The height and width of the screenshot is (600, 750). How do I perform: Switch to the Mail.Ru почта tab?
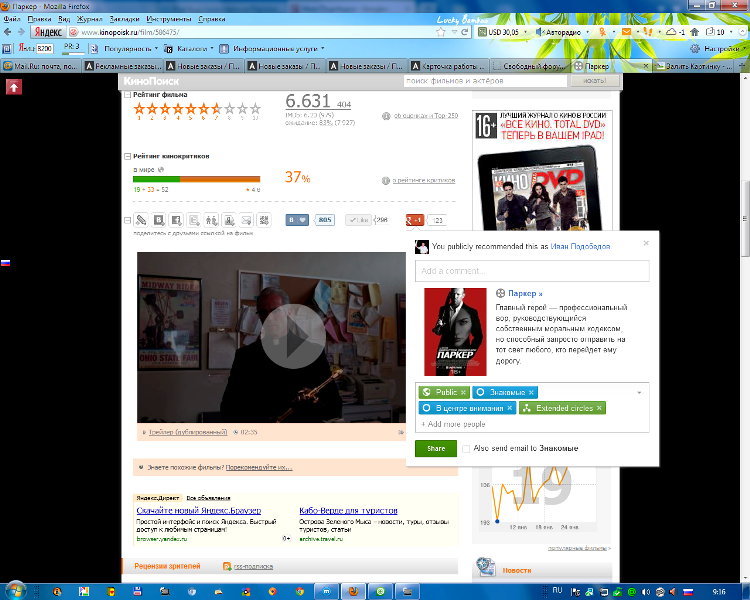pyautogui.click(x=42, y=66)
